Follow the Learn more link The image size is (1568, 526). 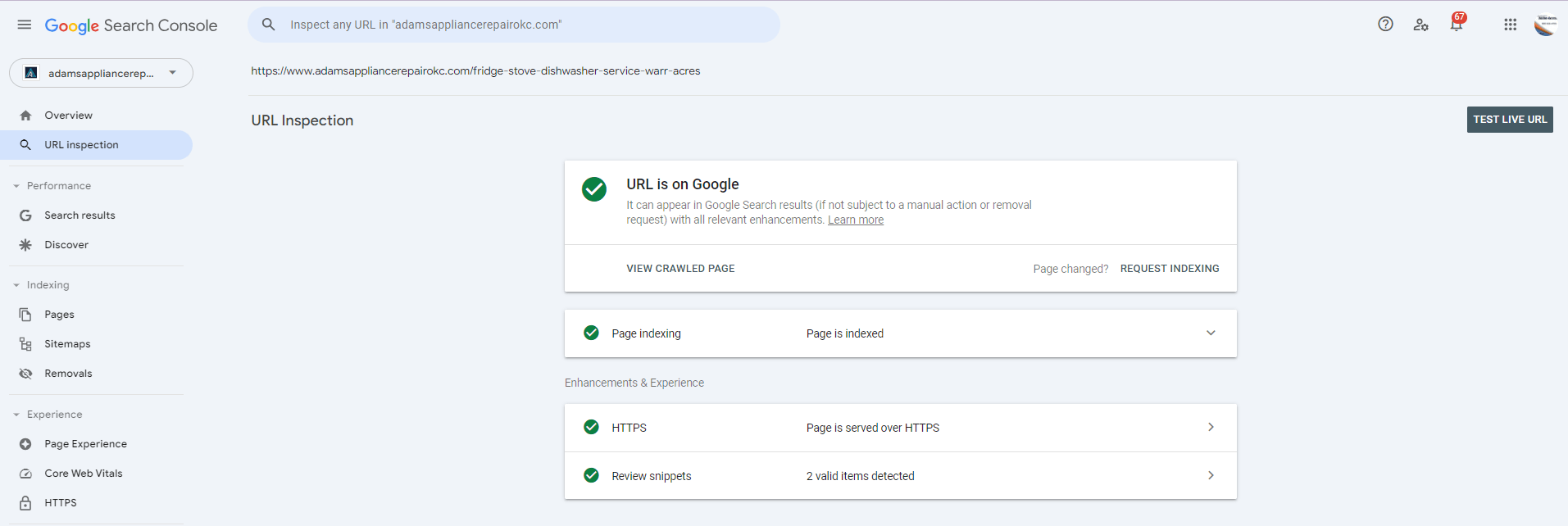point(855,220)
